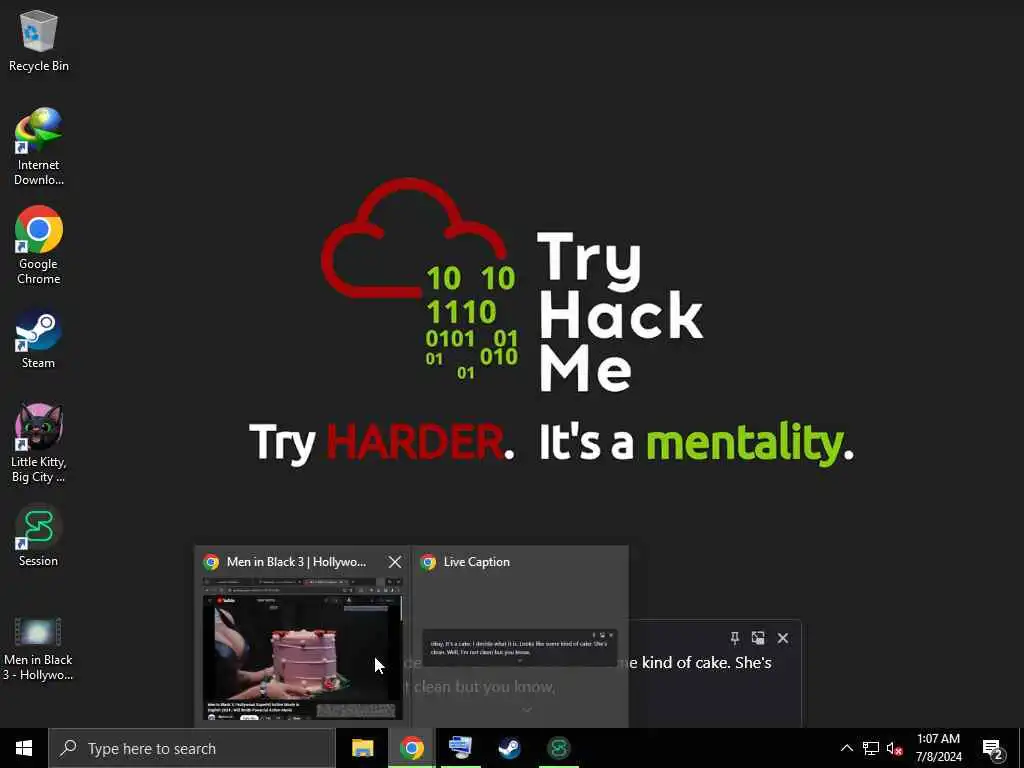Open the network status tray icon

tap(871, 748)
